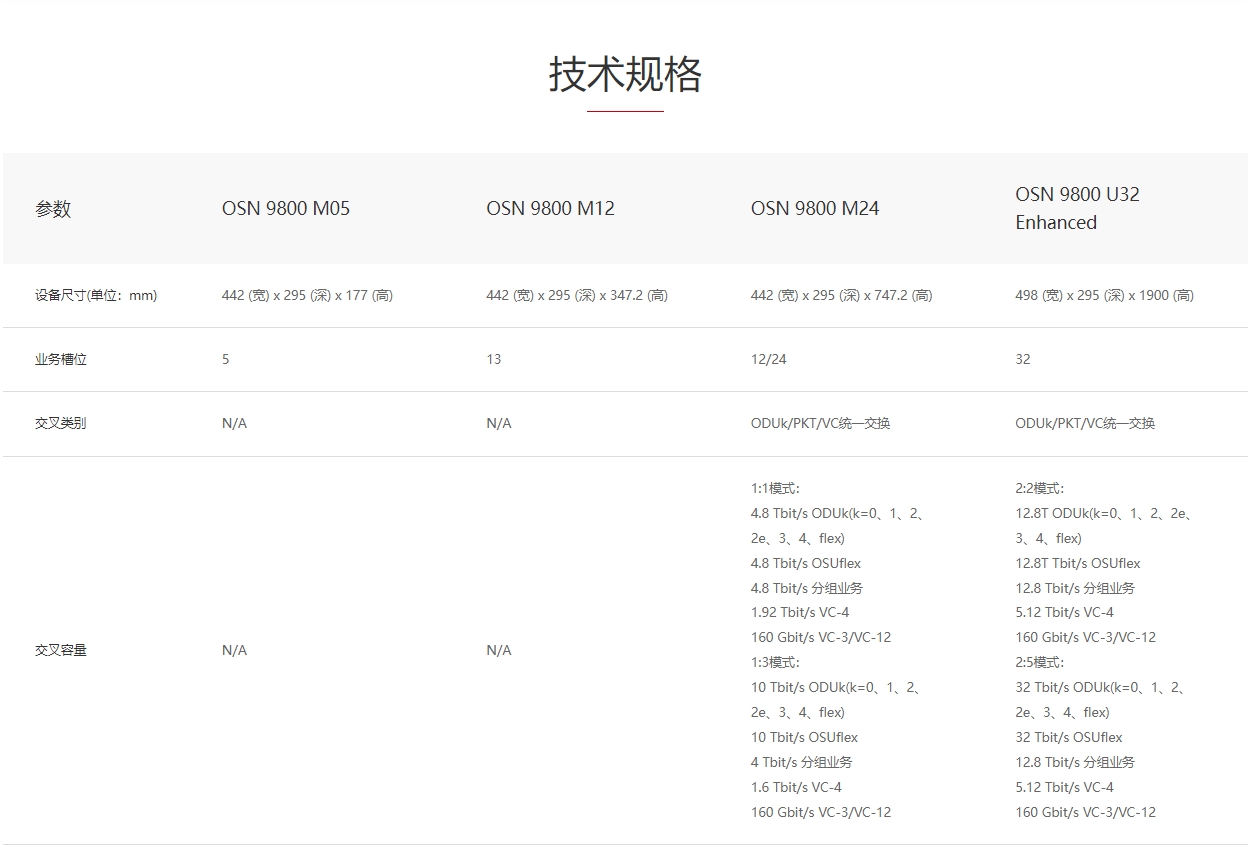Select N/A in 交叉类别 row under M05
The width and height of the screenshot is (1251, 851).
click(x=234, y=423)
